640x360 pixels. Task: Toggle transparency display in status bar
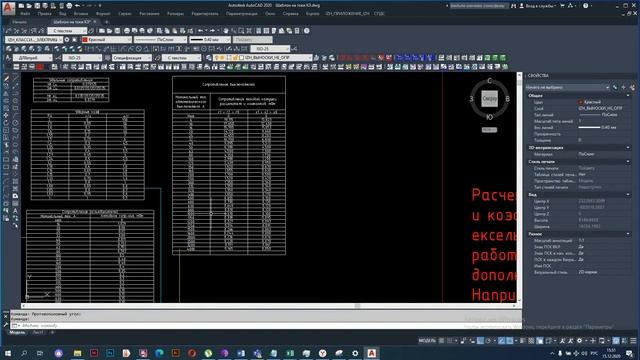[531, 340]
